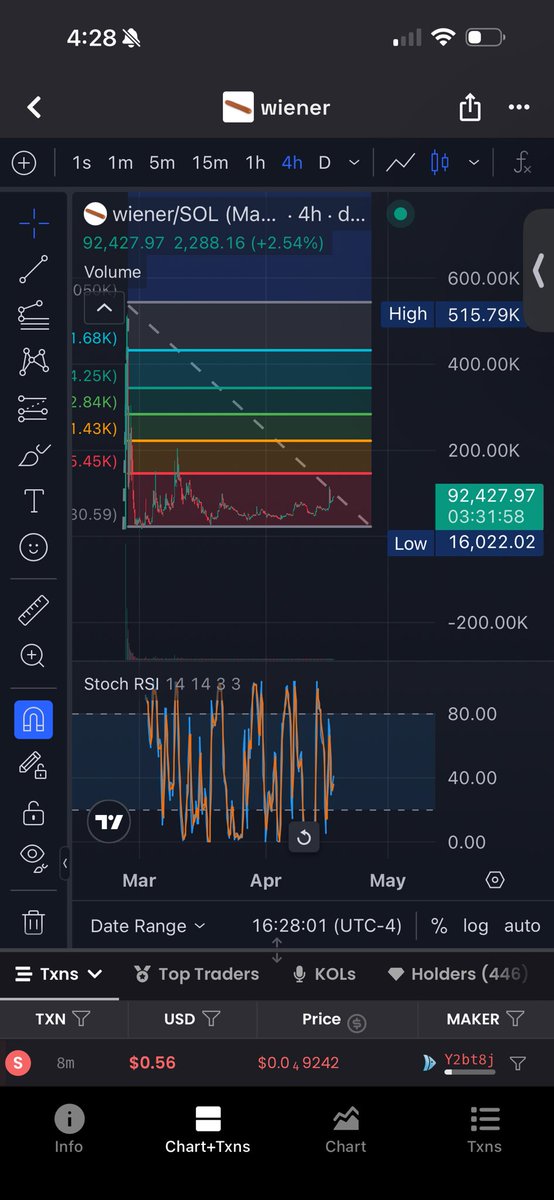The width and height of the screenshot is (554, 1200).
Task: Filter the USD column
Action: coord(211,1019)
